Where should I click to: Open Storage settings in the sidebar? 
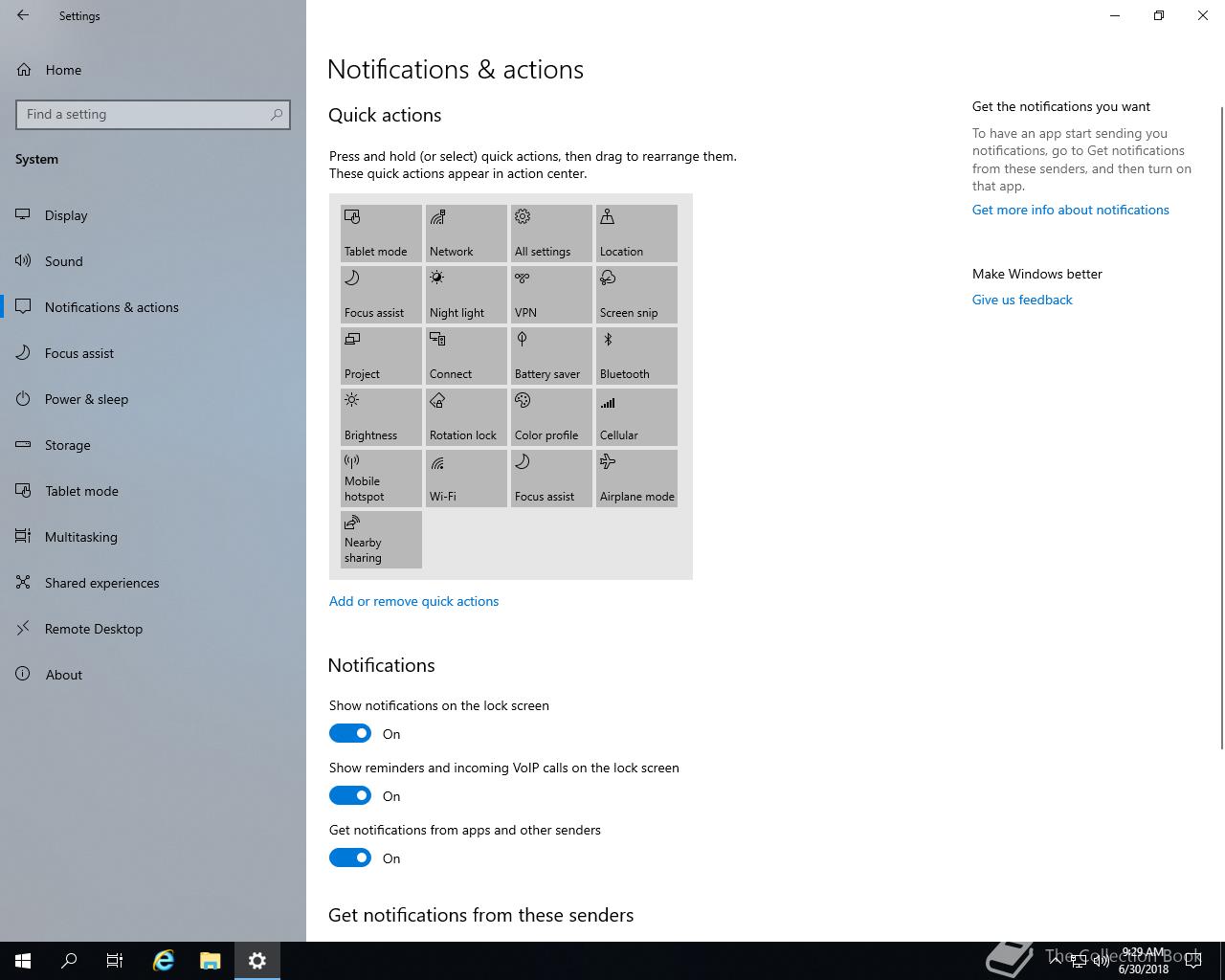pyautogui.click(x=153, y=445)
